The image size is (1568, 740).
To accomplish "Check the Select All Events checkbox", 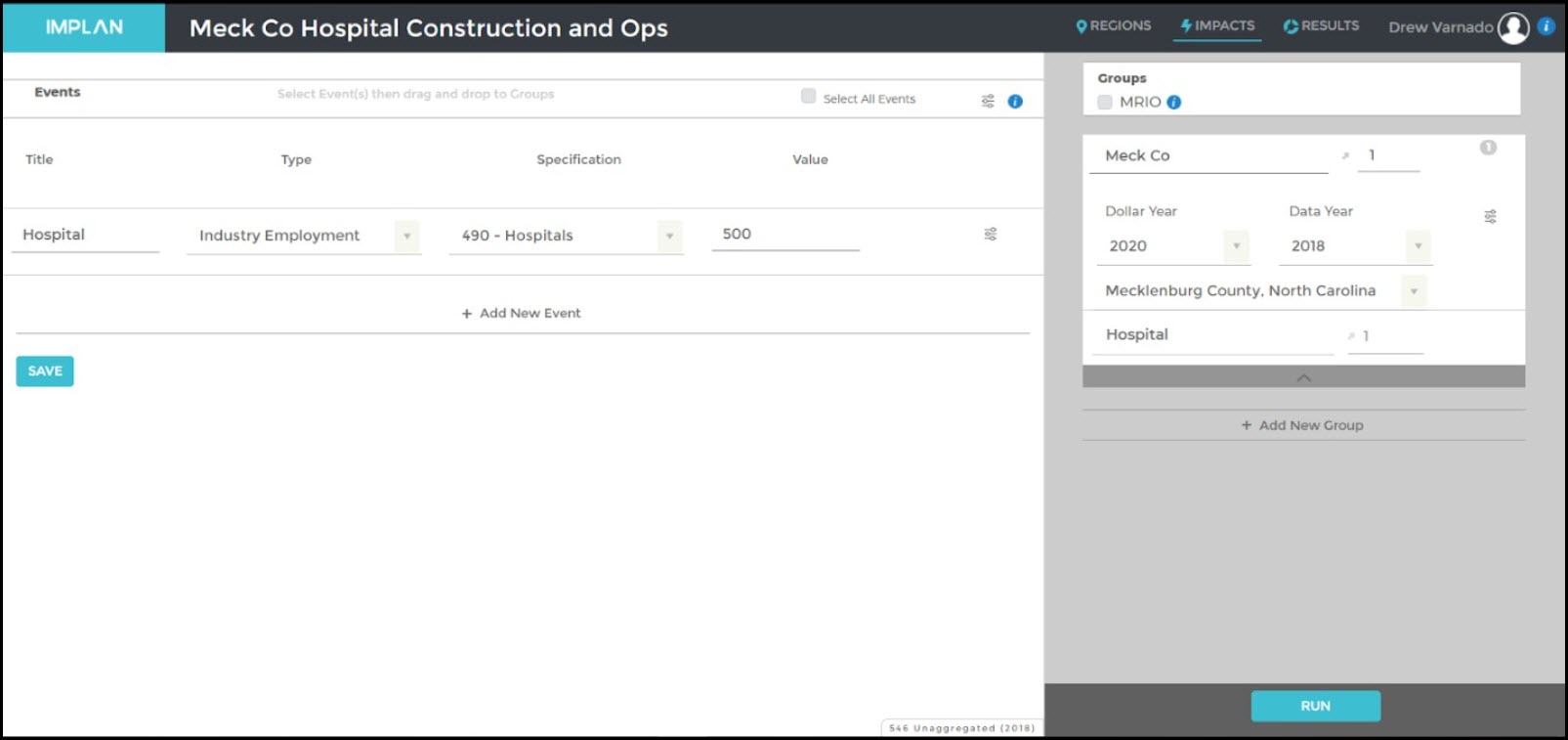I will [x=808, y=96].
